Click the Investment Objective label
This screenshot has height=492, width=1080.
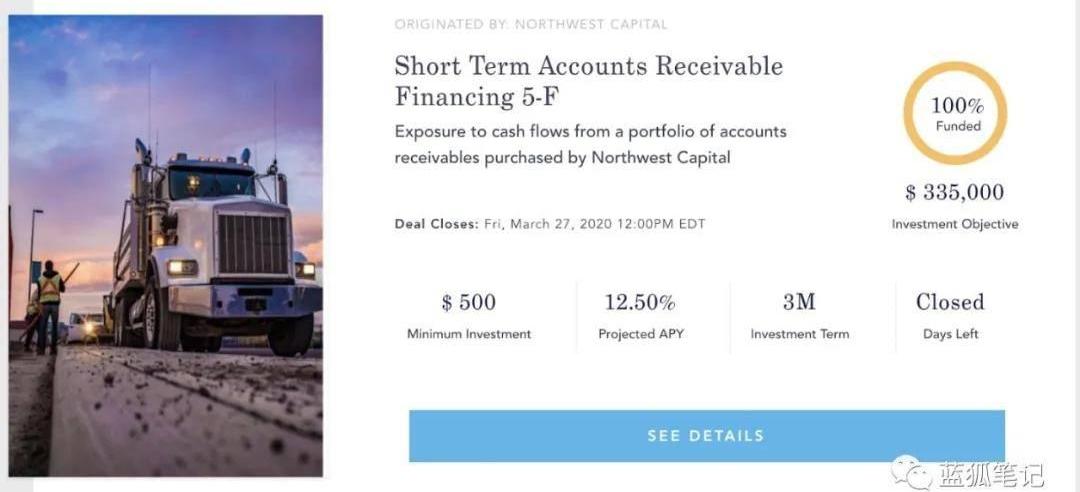955,224
